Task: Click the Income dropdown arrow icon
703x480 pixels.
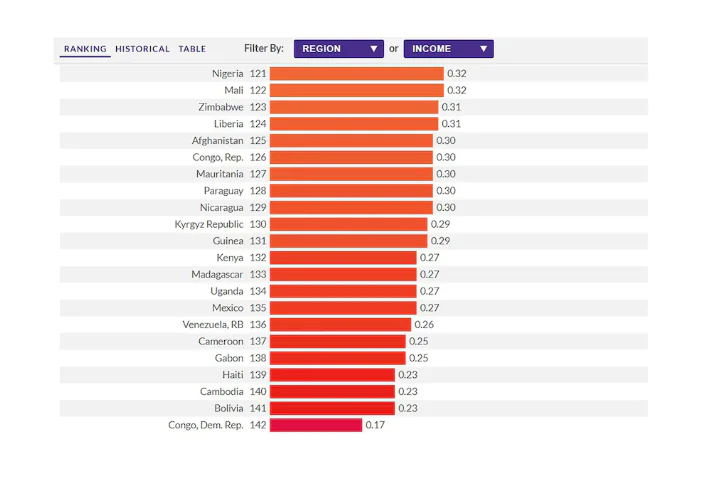Action: coord(483,49)
